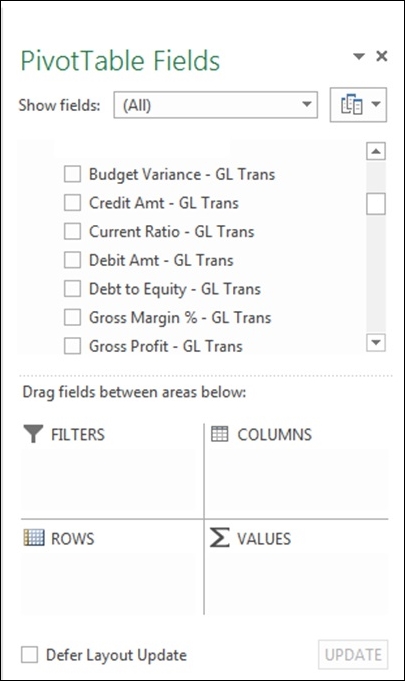The width and height of the screenshot is (405, 681).
Task: Enable the Defer Layout Update checkbox
Action: (30, 655)
